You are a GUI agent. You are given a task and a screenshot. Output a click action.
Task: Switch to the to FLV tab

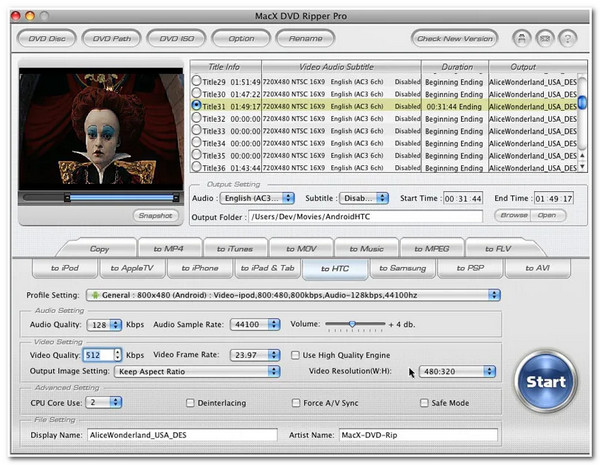[x=498, y=249]
